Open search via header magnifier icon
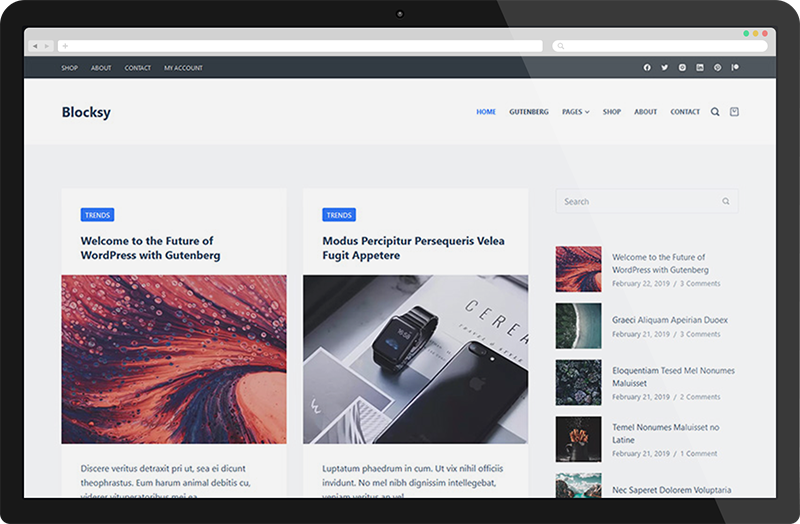Image resolution: width=800 pixels, height=524 pixels. tap(715, 112)
